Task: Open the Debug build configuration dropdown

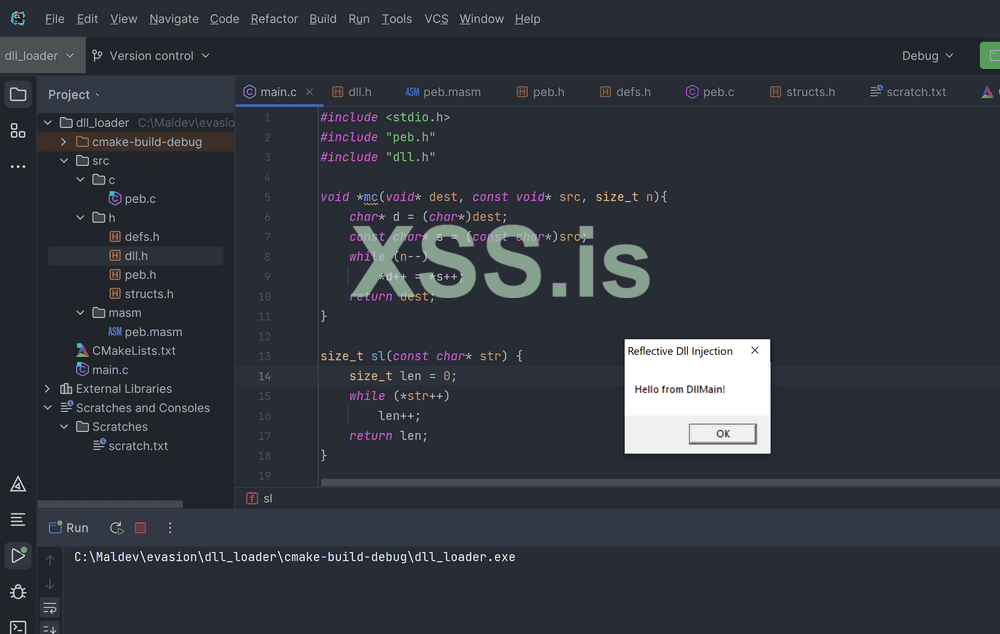Action: pos(927,56)
